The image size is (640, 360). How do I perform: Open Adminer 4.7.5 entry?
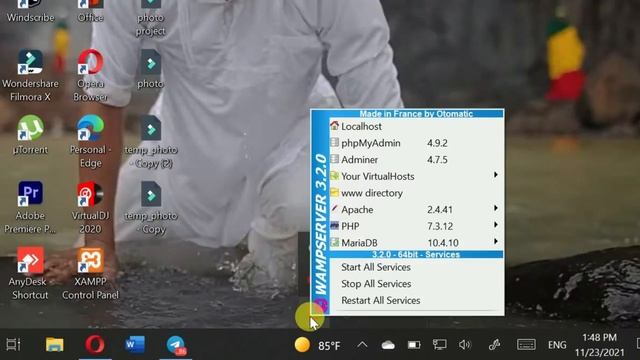coord(416,160)
